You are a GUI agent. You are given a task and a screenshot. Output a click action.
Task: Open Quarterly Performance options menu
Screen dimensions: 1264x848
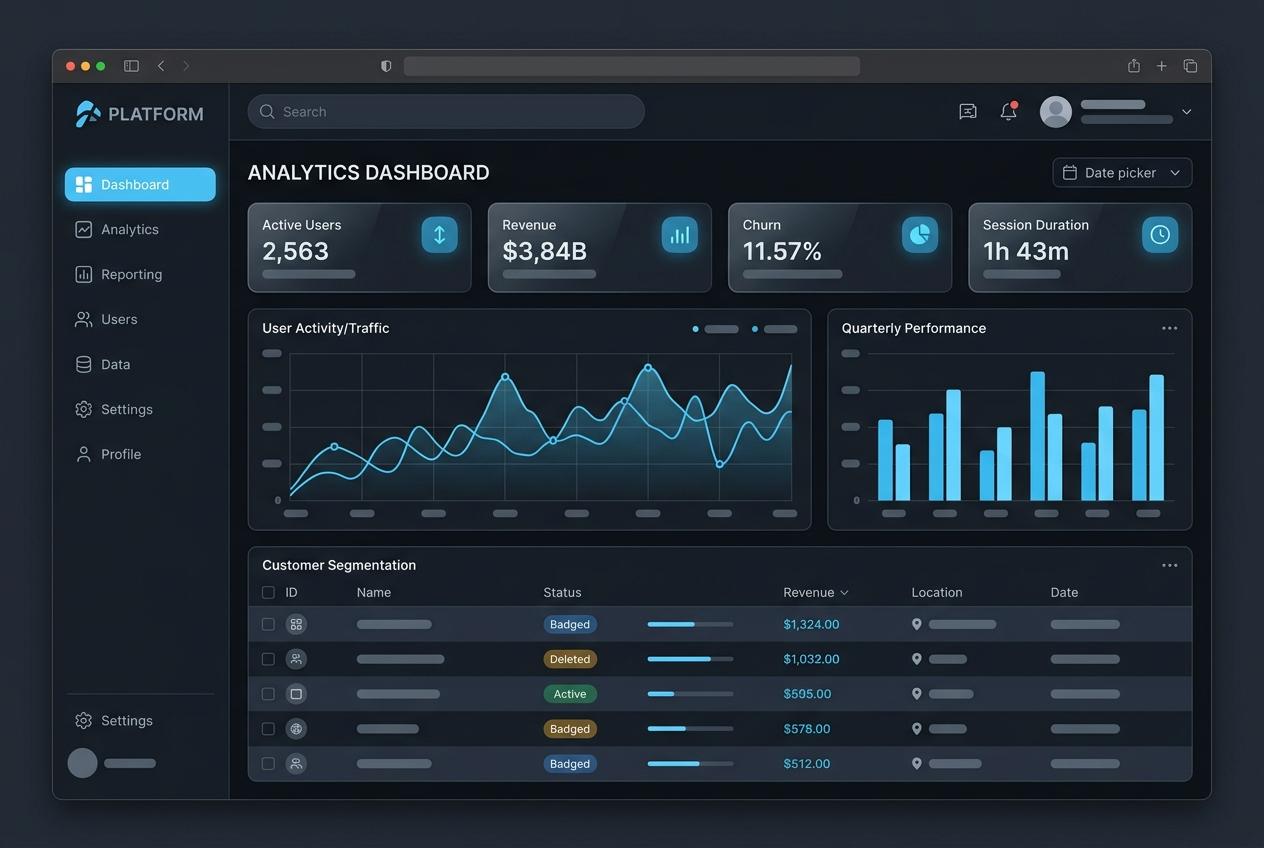point(1170,328)
